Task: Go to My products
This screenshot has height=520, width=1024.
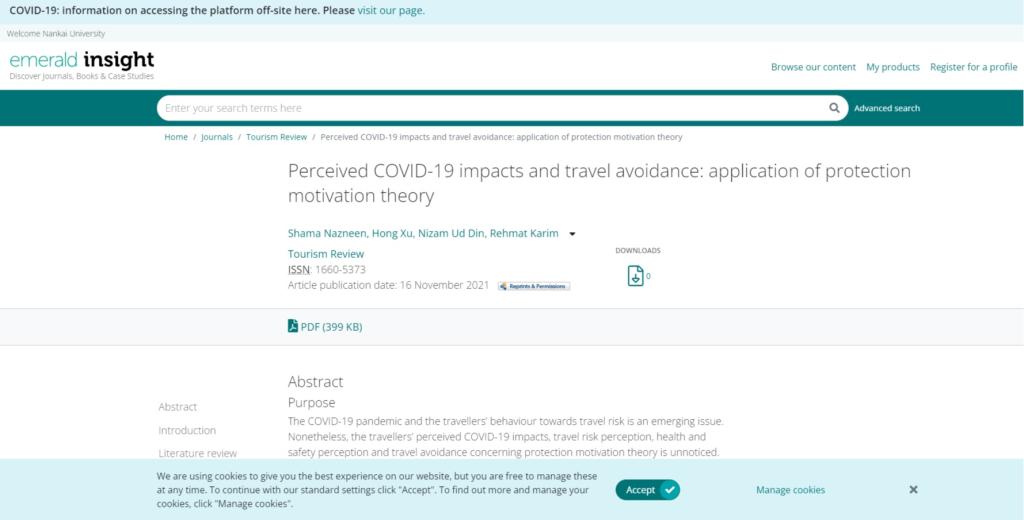Action: pos(892,67)
